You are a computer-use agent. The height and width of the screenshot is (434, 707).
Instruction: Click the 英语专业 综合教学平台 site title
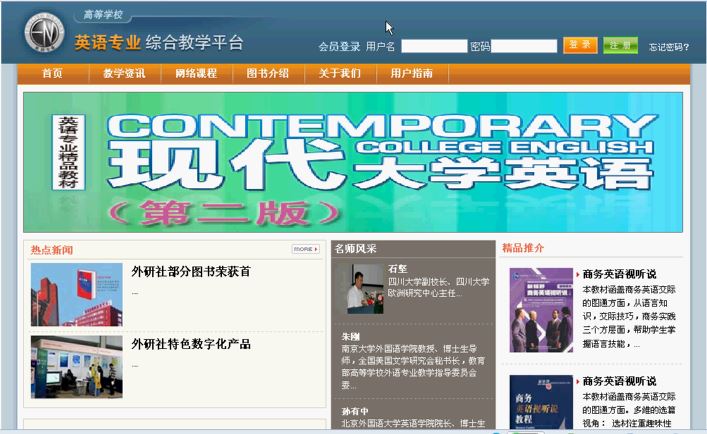[159, 43]
